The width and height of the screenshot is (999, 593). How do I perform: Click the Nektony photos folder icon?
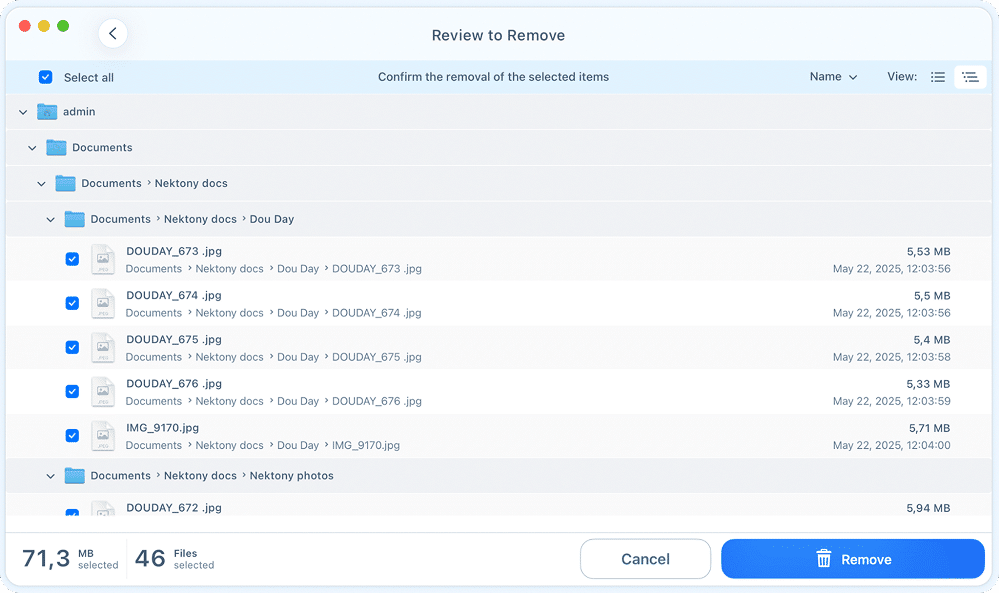[x=74, y=475]
